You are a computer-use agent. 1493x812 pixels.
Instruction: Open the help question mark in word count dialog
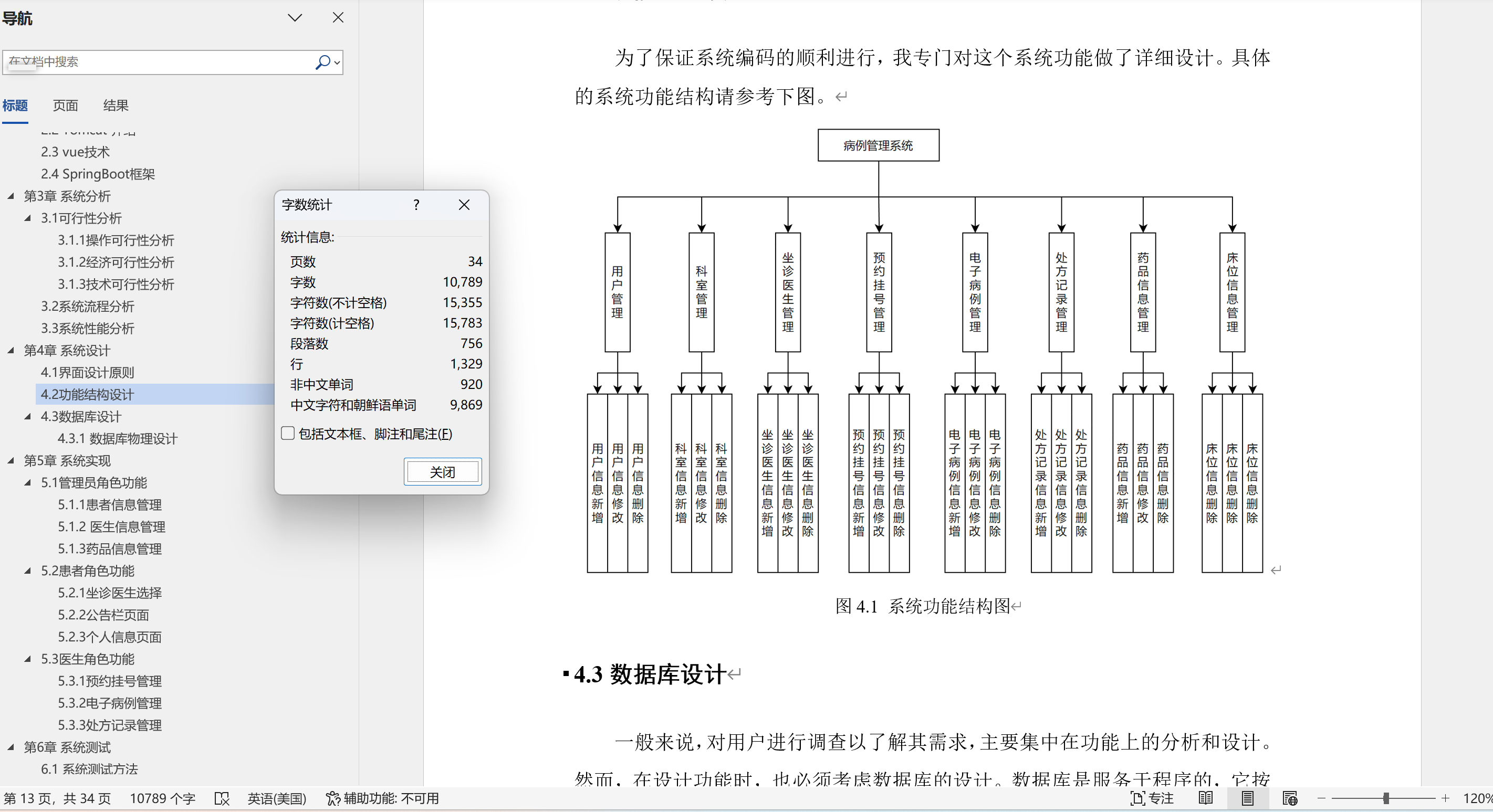click(x=416, y=205)
